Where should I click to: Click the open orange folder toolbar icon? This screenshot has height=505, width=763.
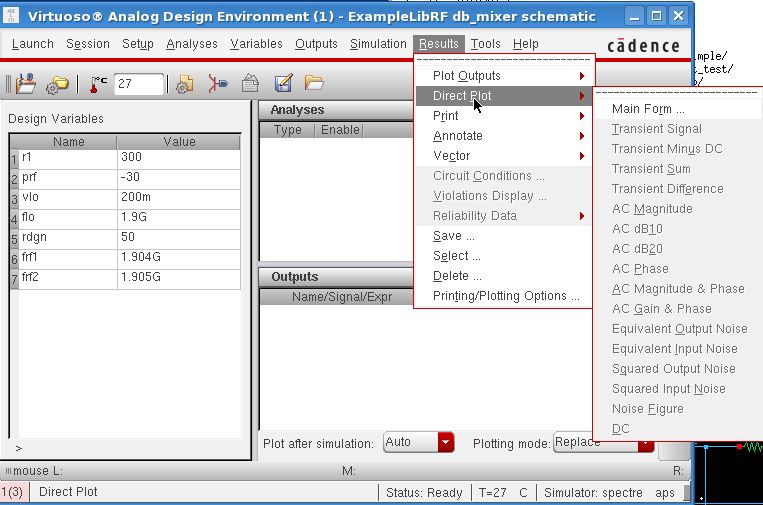[314, 83]
